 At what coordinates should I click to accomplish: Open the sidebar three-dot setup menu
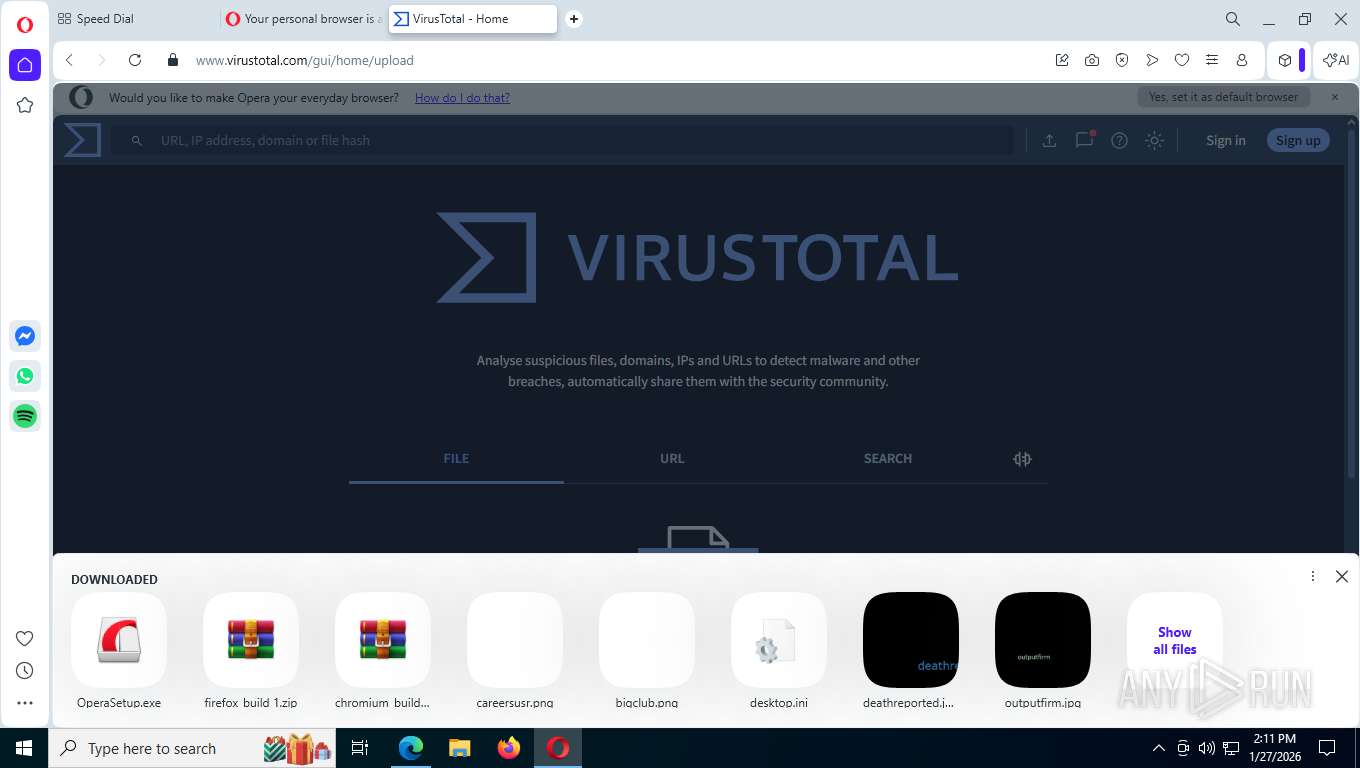pyautogui.click(x=25, y=703)
